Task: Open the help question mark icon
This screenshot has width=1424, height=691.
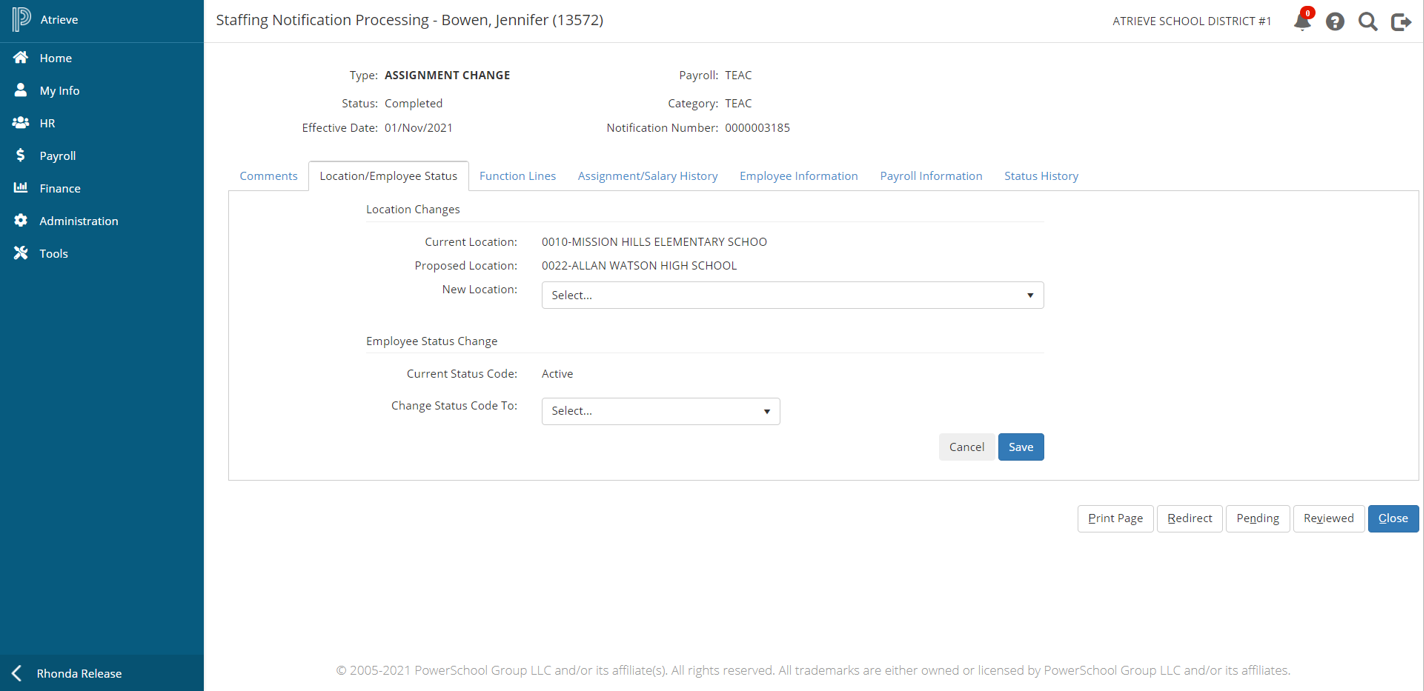Action: tap(1335, 21)
